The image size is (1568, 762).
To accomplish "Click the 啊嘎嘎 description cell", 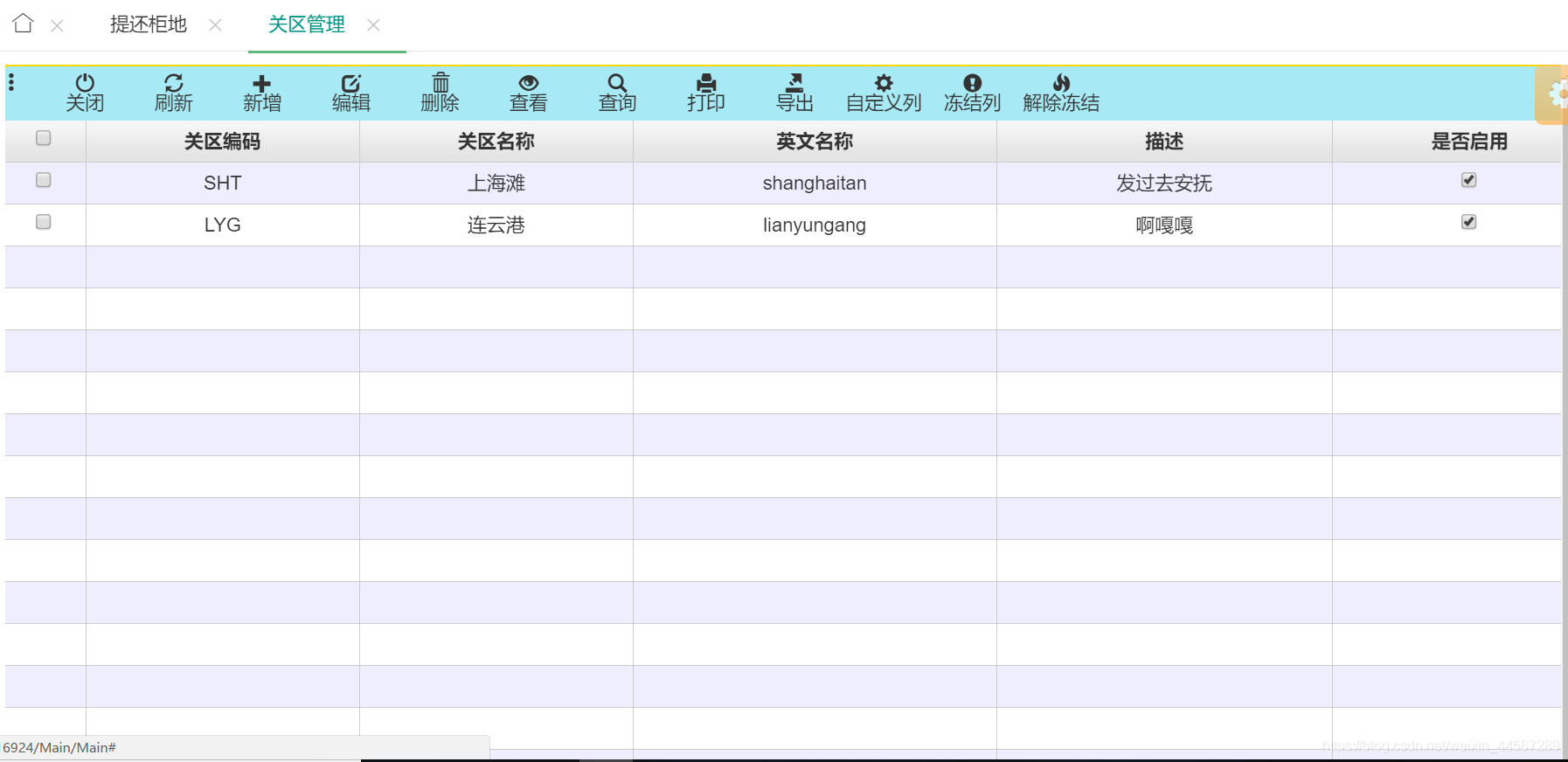I will pos(1164,225).
